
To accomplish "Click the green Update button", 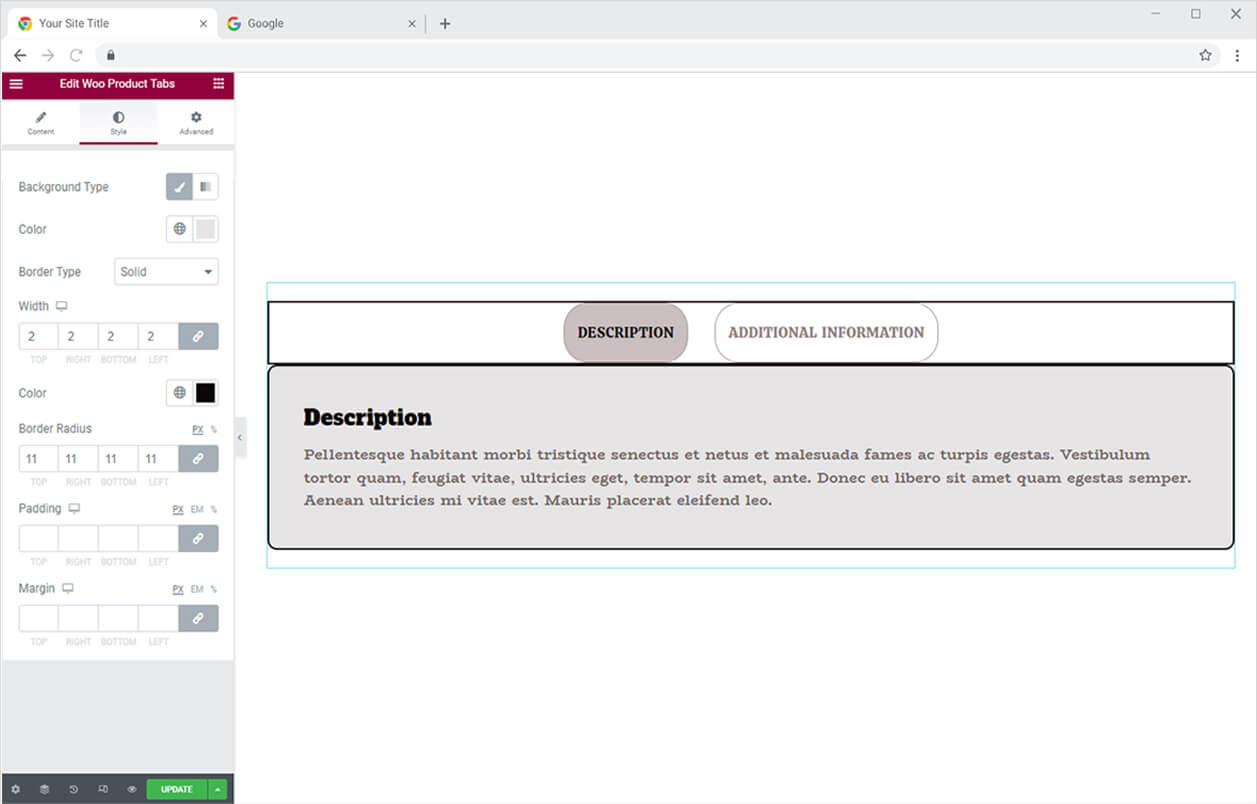I will click(x=176, y=789).
